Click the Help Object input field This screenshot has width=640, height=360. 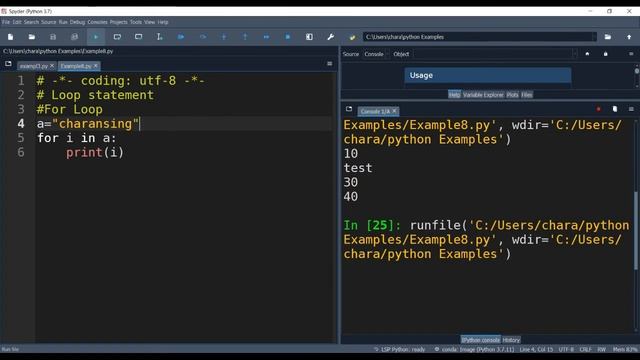click(492, 54)
